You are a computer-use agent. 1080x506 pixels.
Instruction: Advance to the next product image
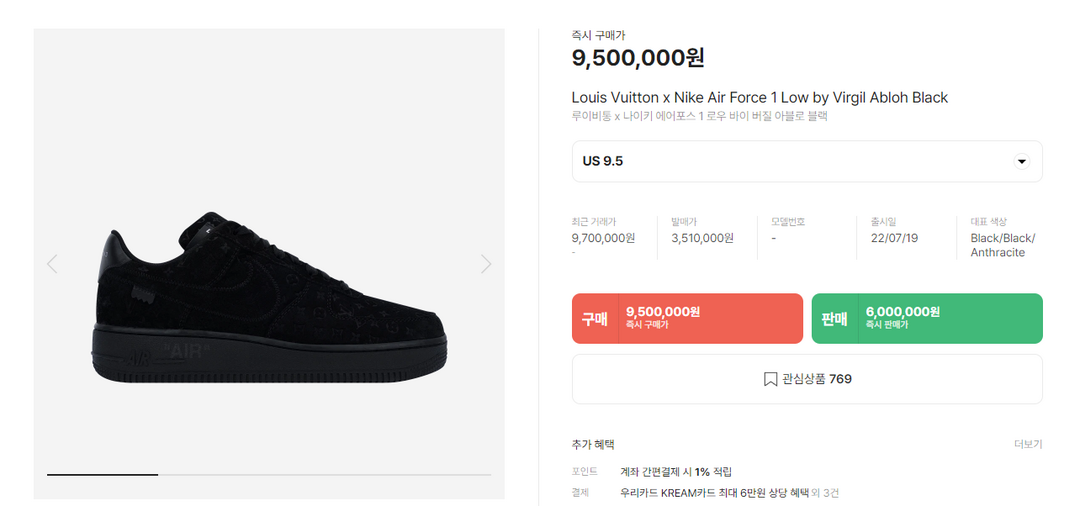(486, 264)
